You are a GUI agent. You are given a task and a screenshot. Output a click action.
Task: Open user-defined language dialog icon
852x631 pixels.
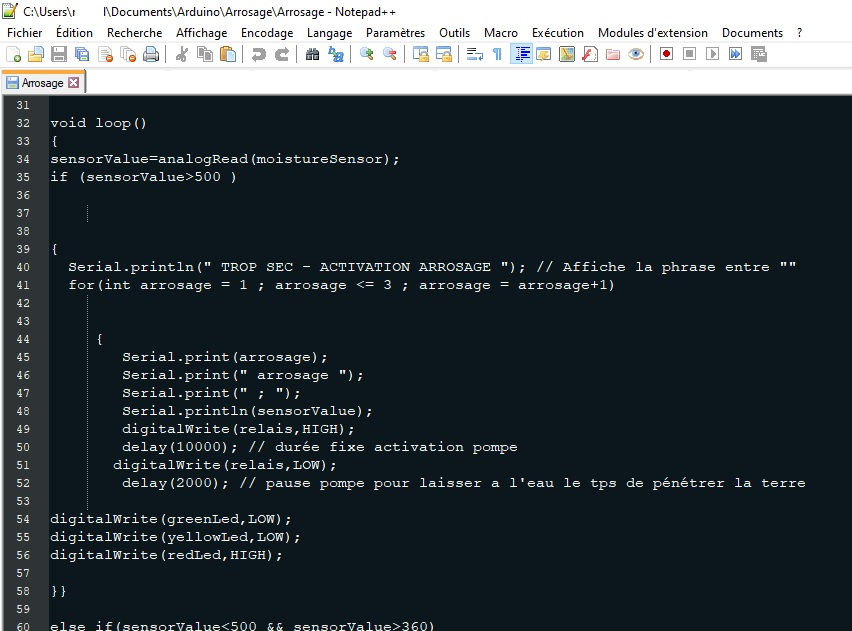coord(544,54)
